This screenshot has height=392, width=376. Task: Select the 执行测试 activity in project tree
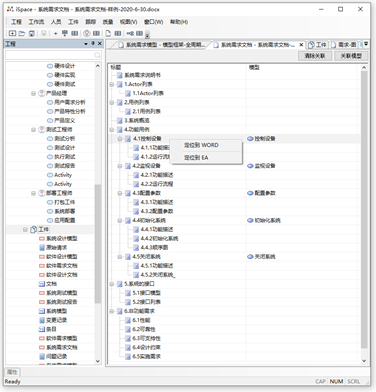click(x=61, y=157)
